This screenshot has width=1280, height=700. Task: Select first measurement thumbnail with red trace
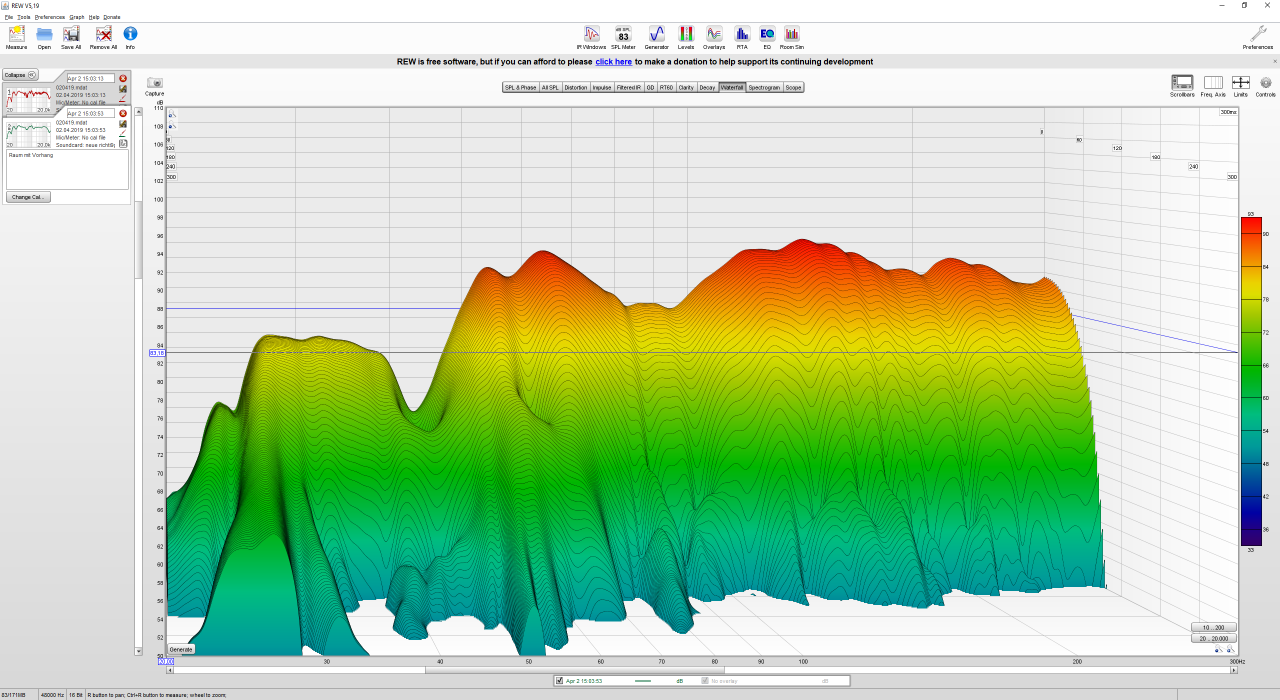pyautogui.click(x=29, y=98)
